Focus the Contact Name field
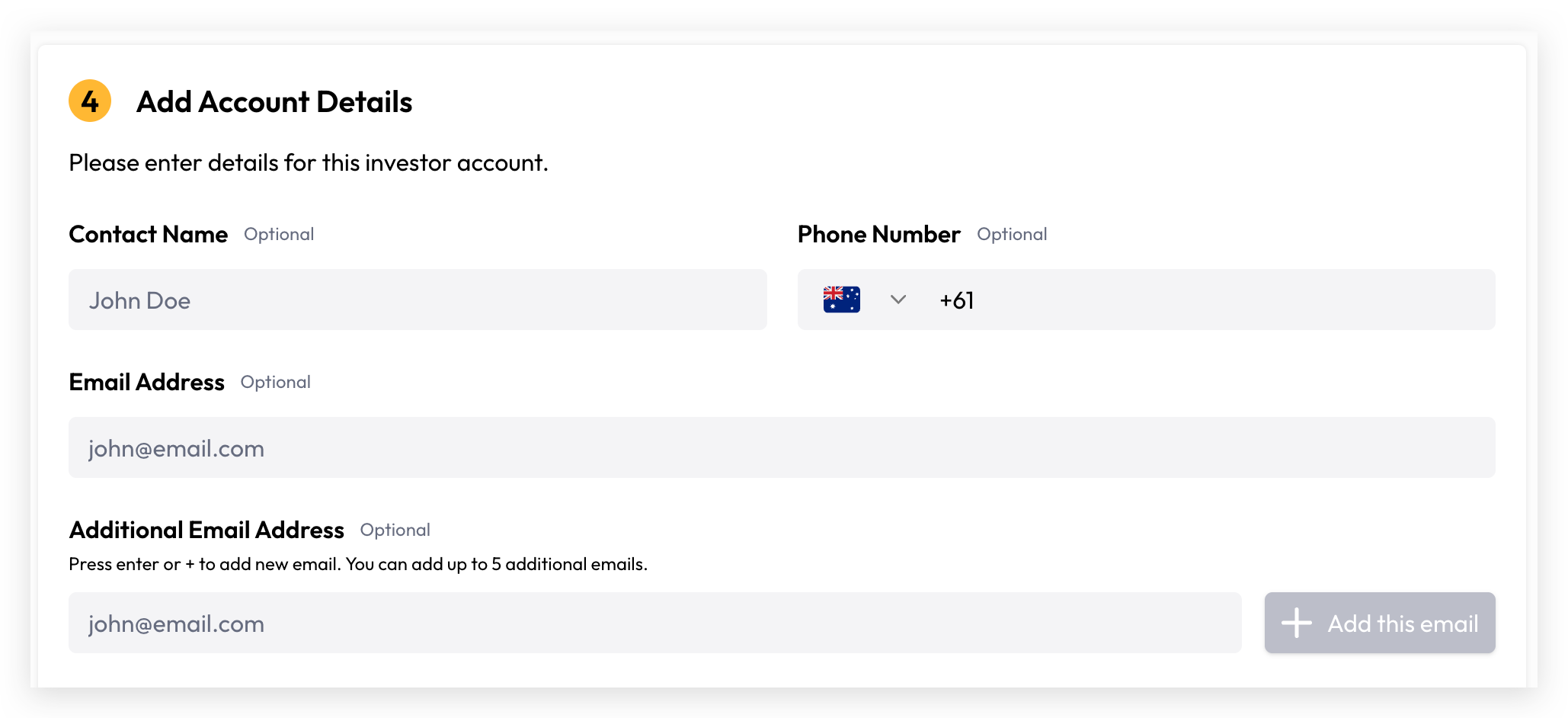 pyautogui.click(x=418, y=300)
